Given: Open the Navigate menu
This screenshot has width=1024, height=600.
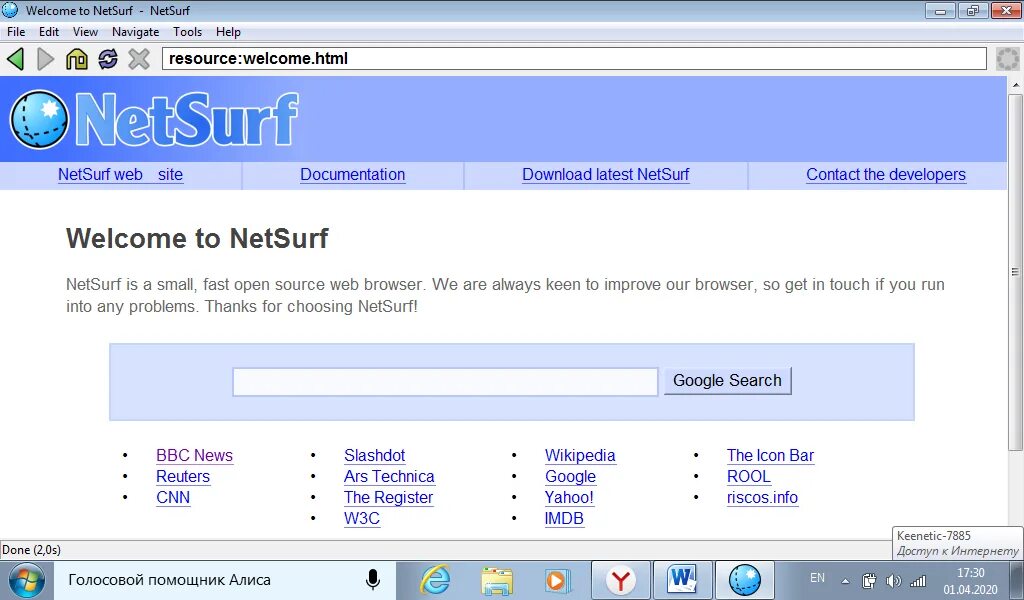Looking at the screenshot, I should [135, 32].
